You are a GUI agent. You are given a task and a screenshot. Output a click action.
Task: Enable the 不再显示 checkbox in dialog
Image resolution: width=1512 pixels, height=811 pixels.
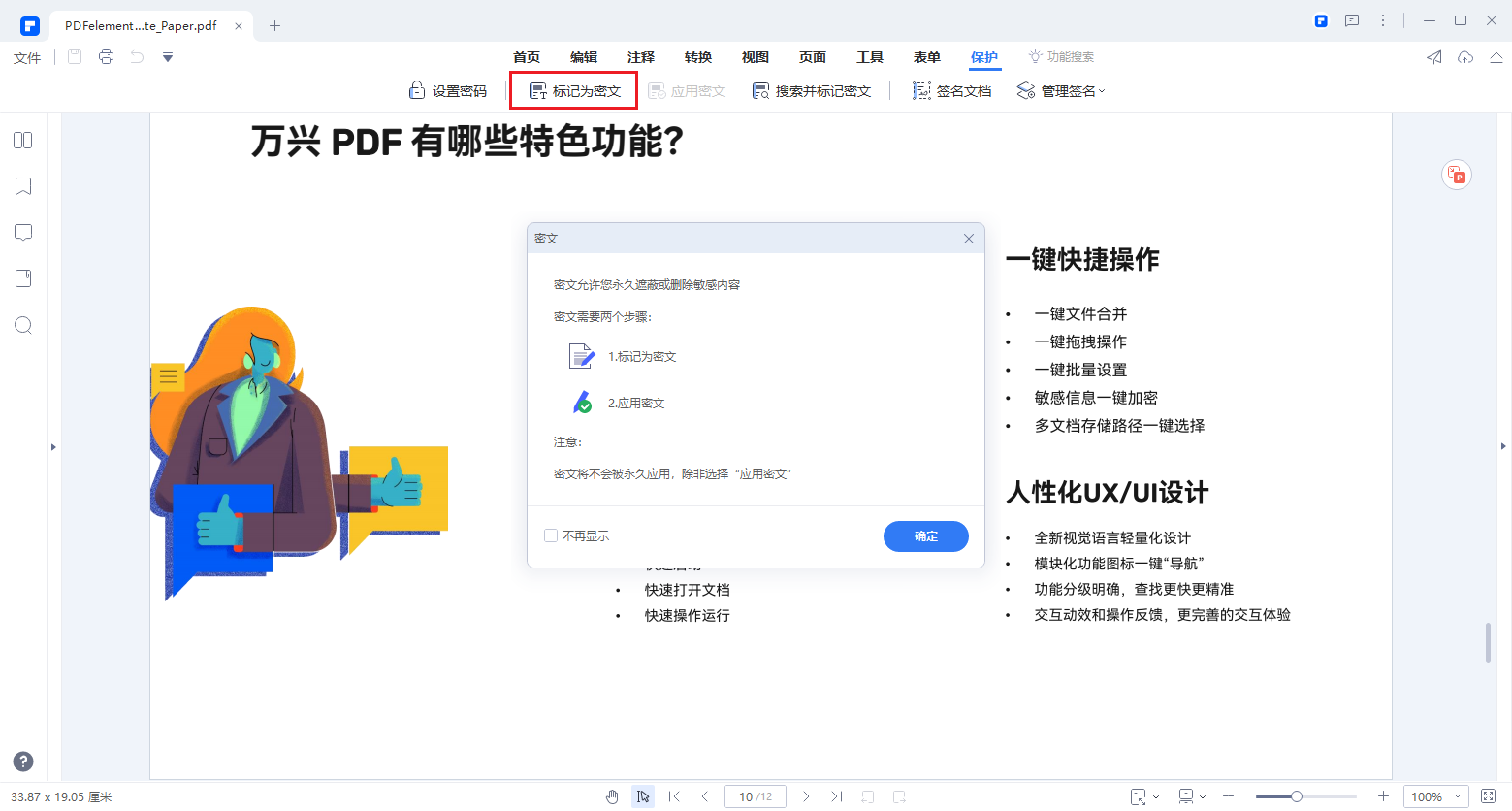tap(552, 535)
